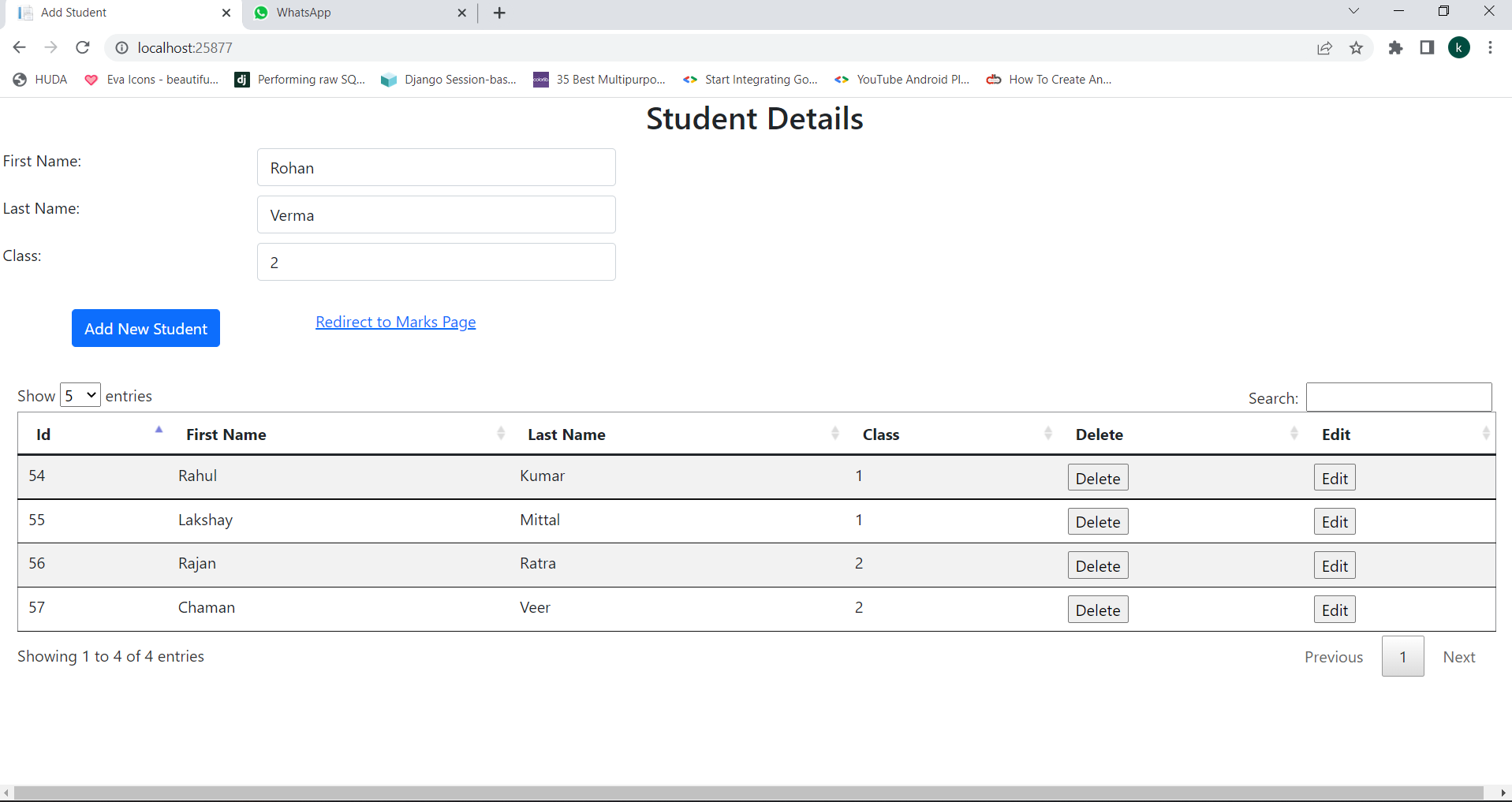Click the browser forward arrow
The image size is (1512, 802).
point(51,48)
